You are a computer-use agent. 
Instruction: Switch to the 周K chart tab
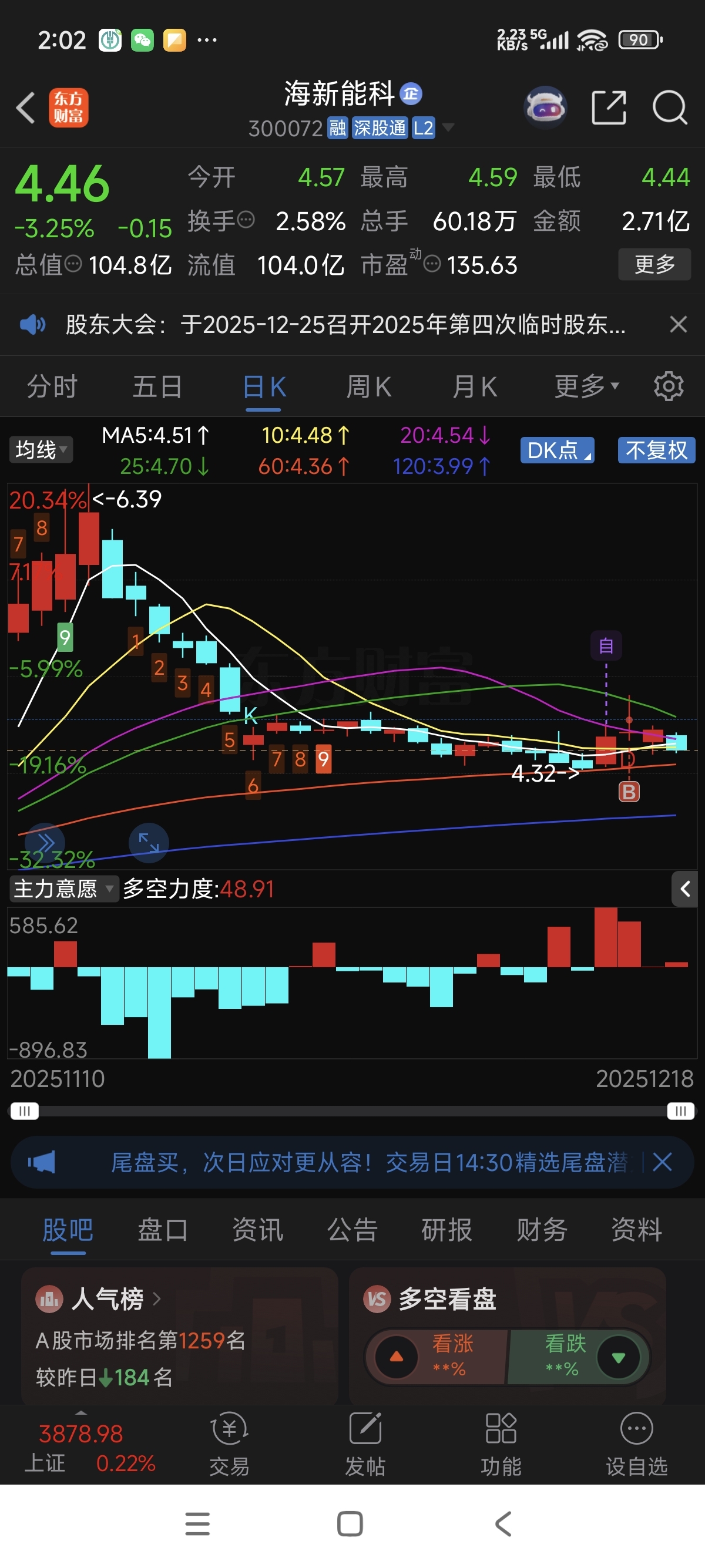tap(369, 386)
